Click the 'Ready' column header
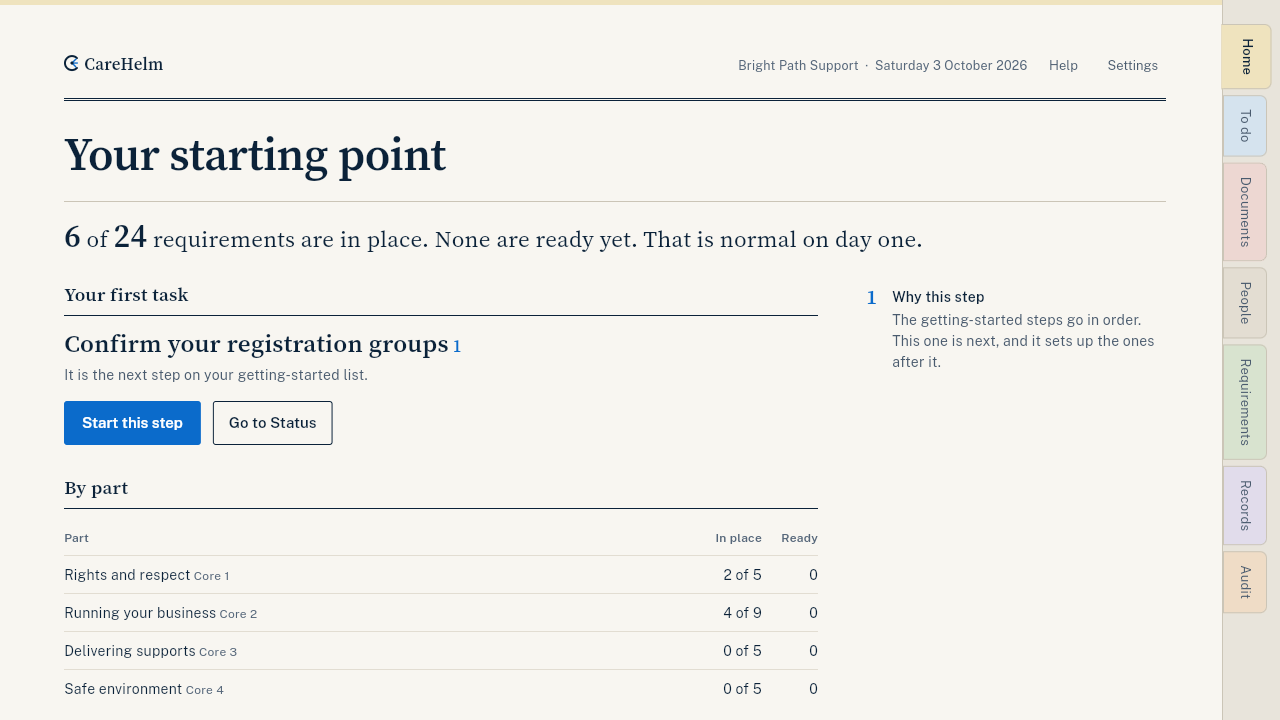The height and width of the screenshot is (720, 1280). [799, 538]
